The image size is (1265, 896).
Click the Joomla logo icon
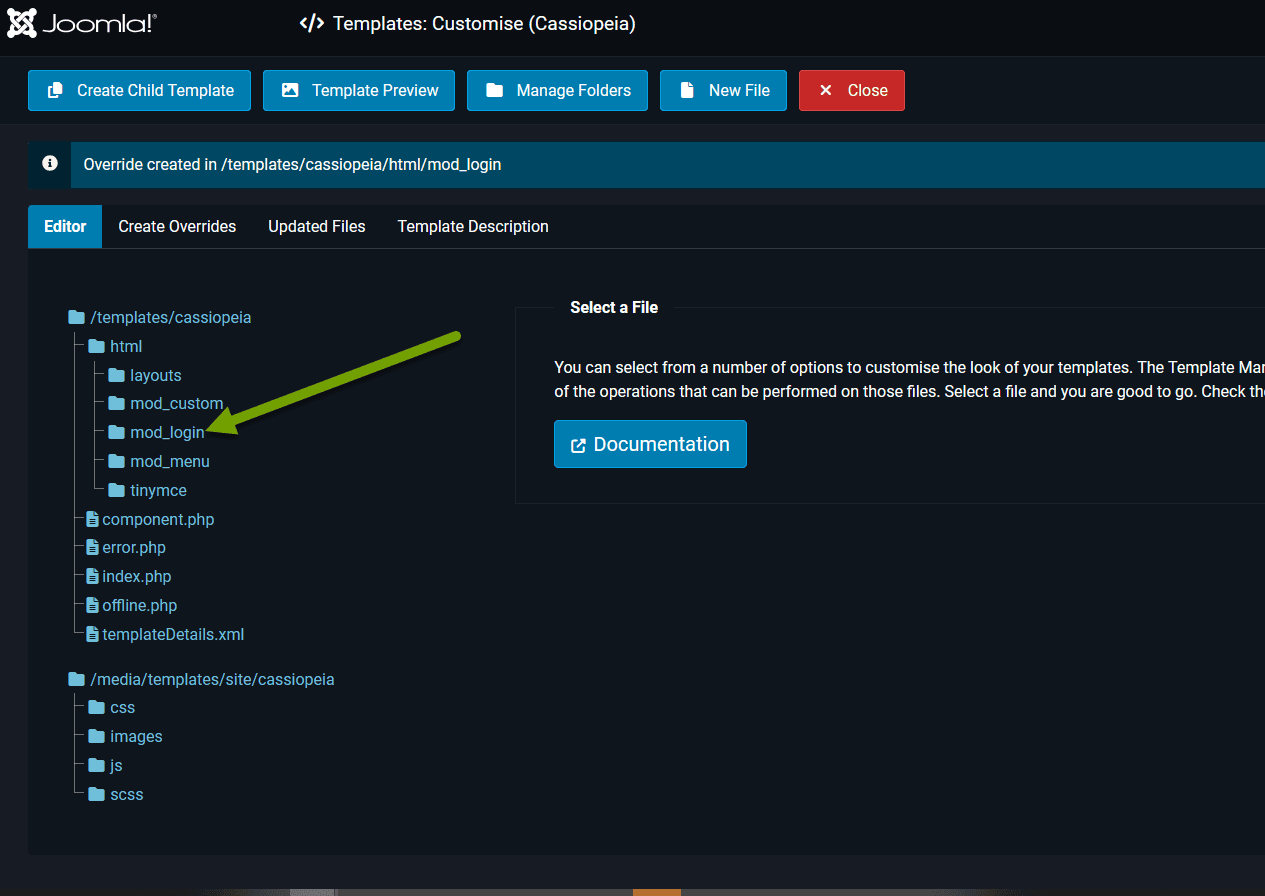(x=22, y=23)
